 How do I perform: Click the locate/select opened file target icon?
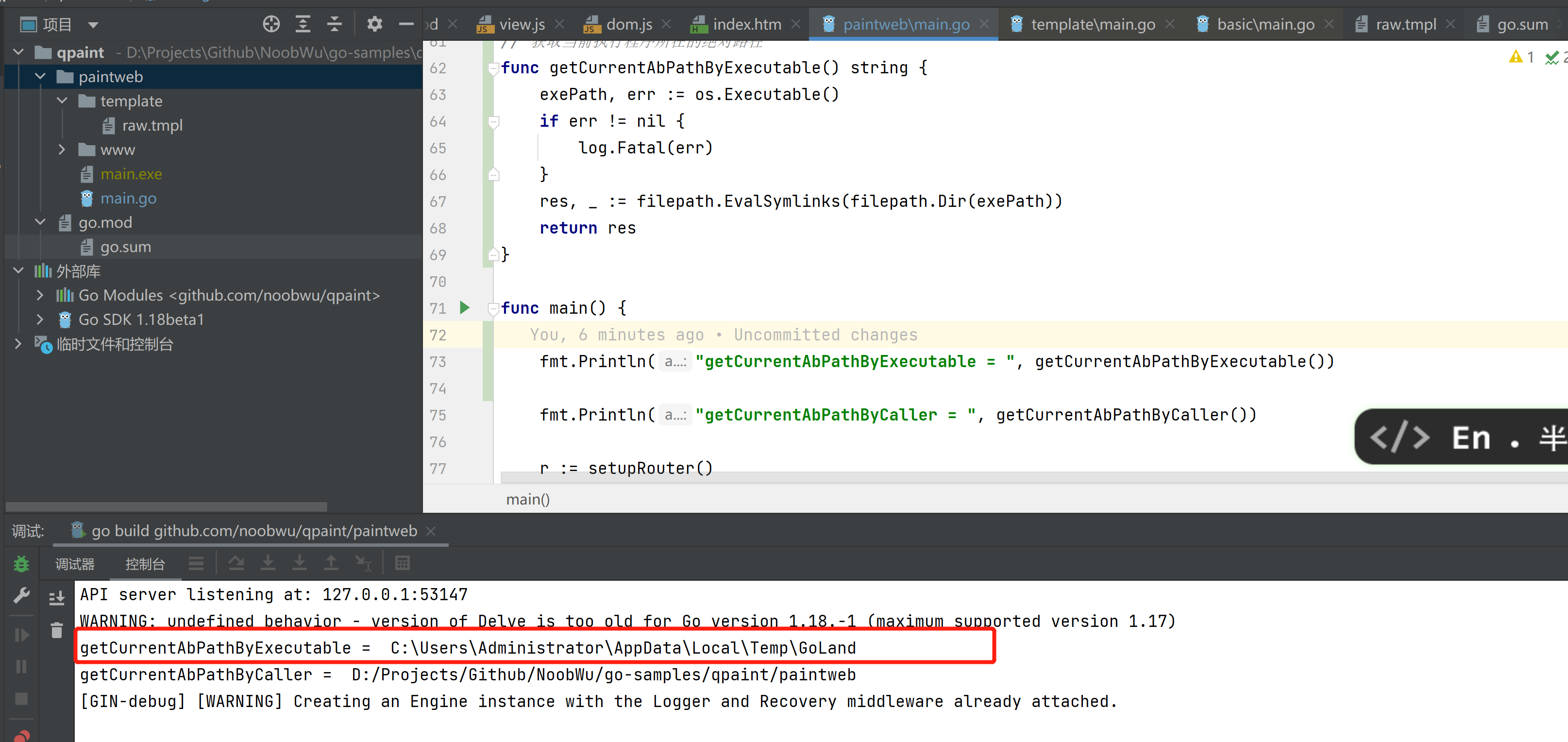coord(271,24)
